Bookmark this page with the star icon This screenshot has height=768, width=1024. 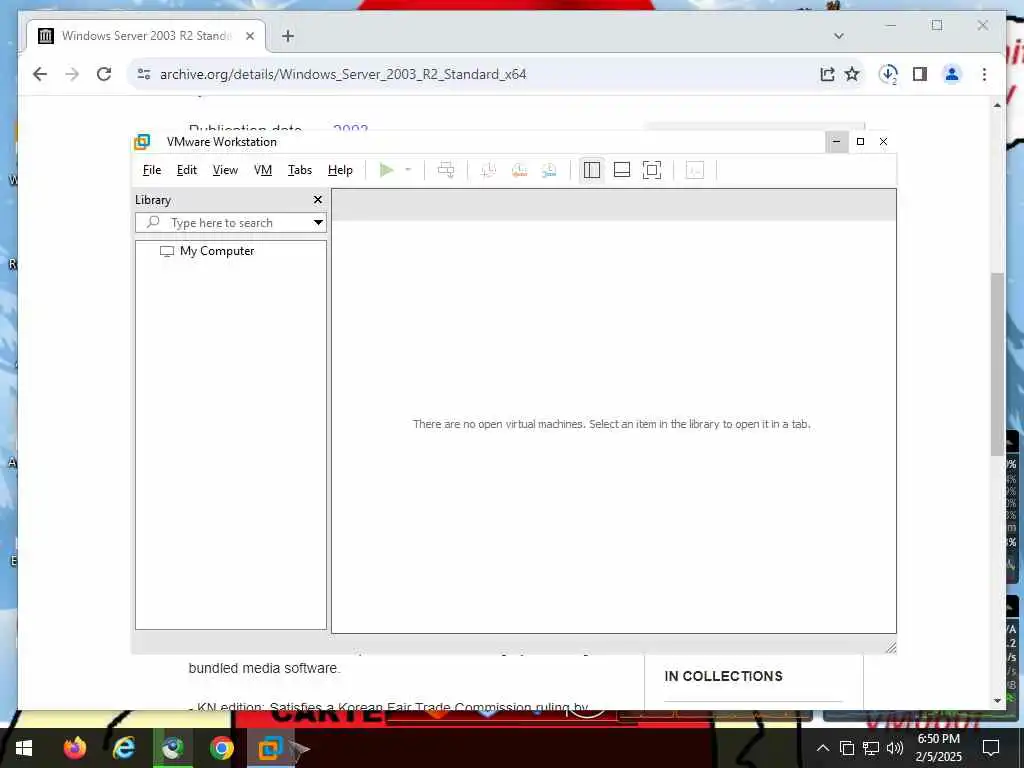tap(852, 74)
